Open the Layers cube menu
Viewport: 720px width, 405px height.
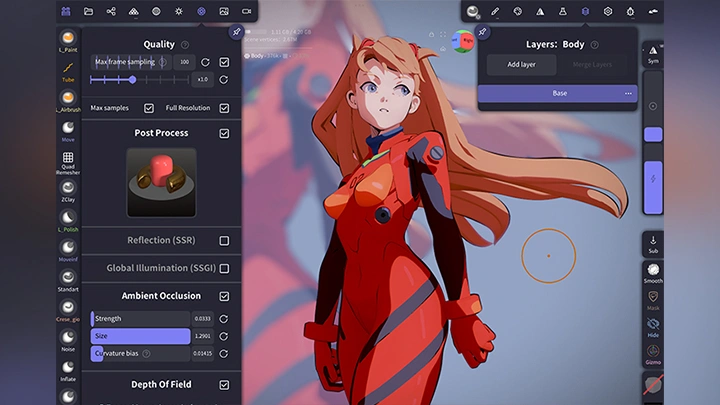[x=585, y=11]
